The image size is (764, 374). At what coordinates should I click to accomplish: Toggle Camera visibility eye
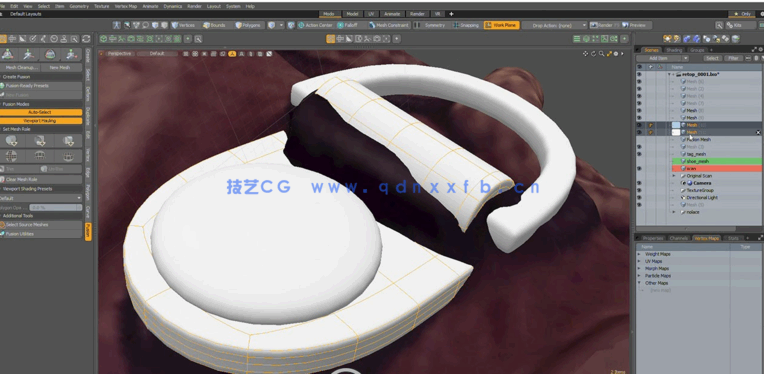[639, 183]
